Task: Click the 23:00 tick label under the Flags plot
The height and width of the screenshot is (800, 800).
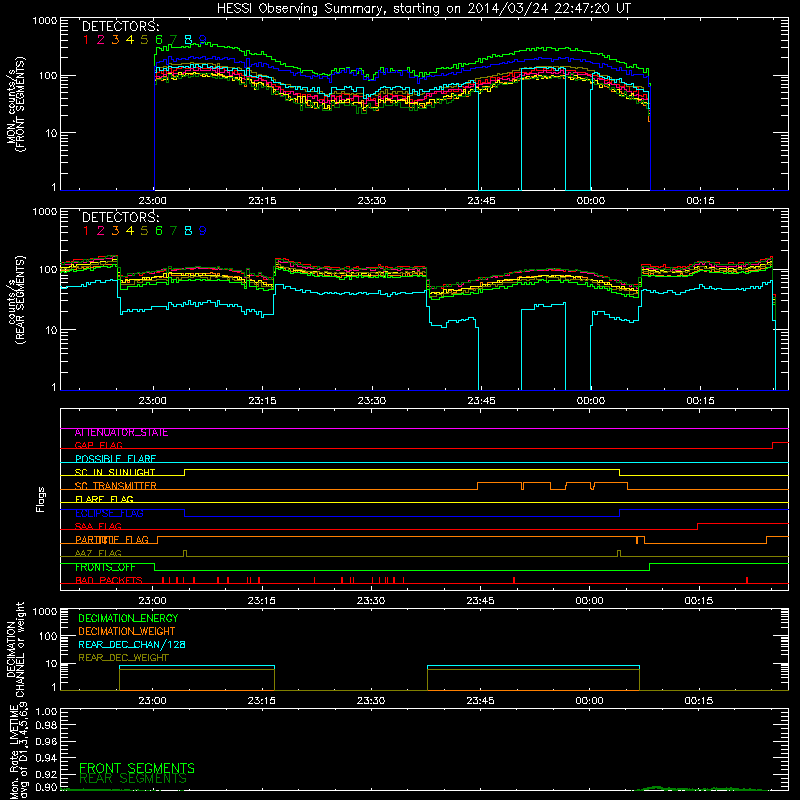Action: [153, 601]
